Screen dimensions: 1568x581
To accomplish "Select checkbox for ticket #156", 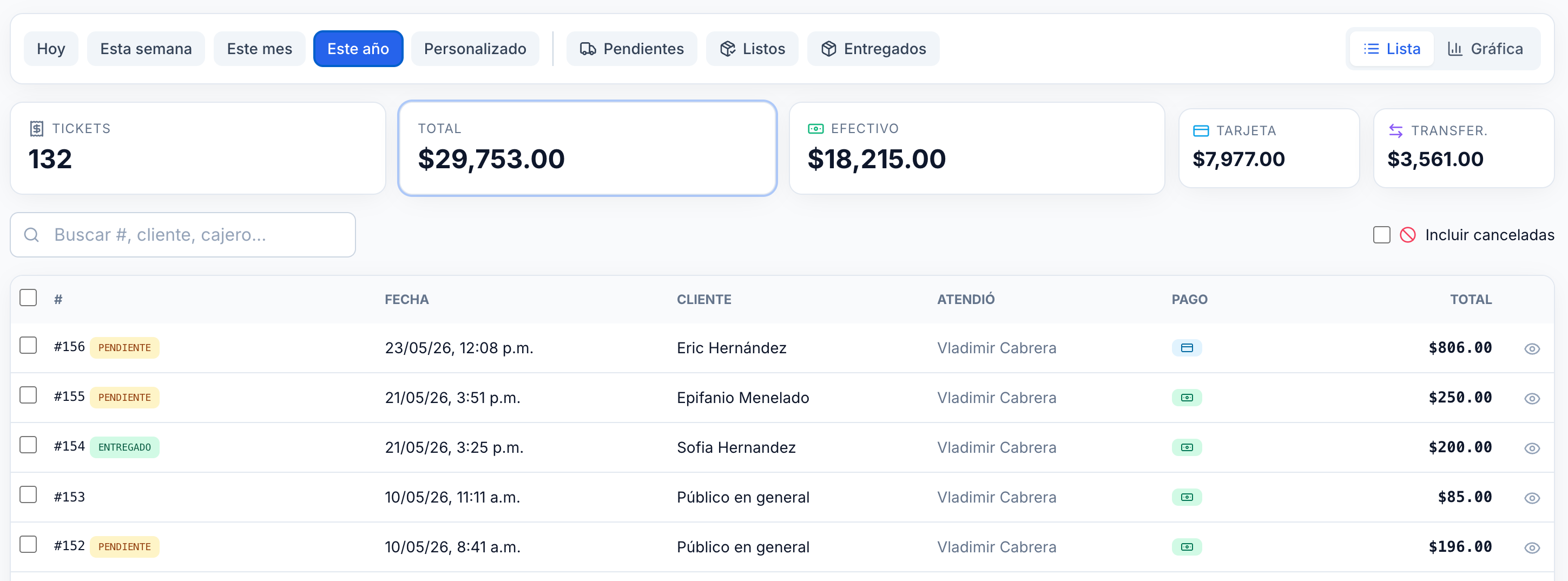I will coord(28,346).
